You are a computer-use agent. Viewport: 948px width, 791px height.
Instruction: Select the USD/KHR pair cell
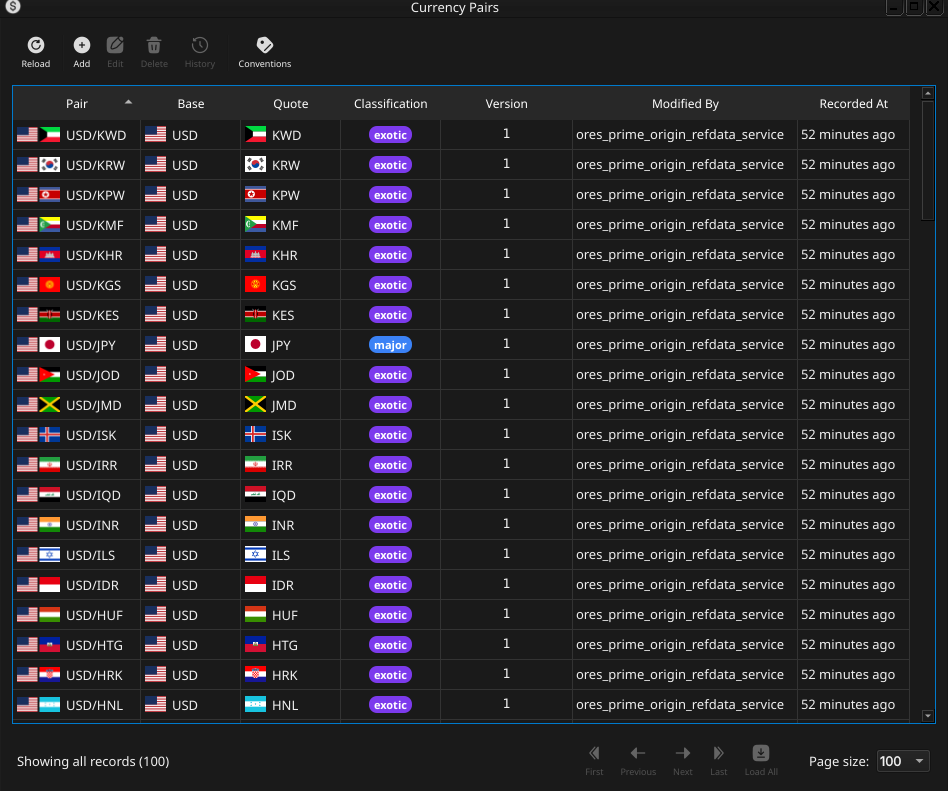click(x=77, y=255)
